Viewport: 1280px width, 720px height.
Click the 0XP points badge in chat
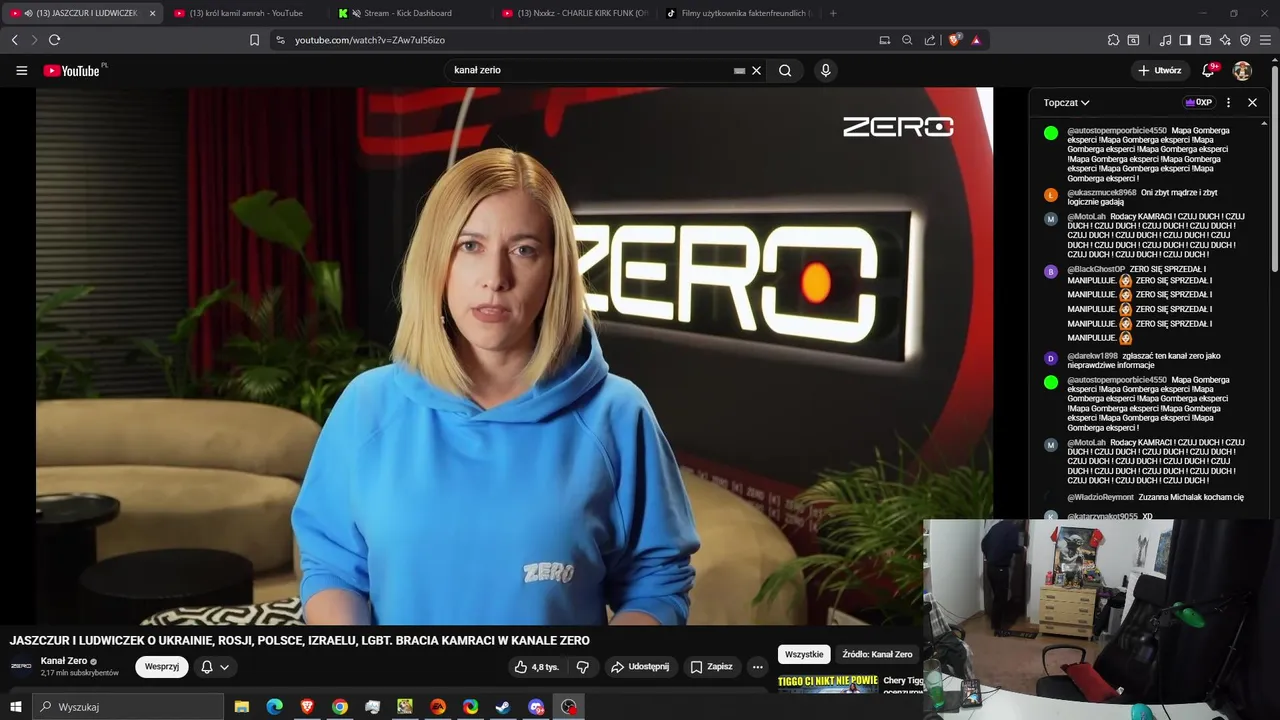(x=1198, y=102)
